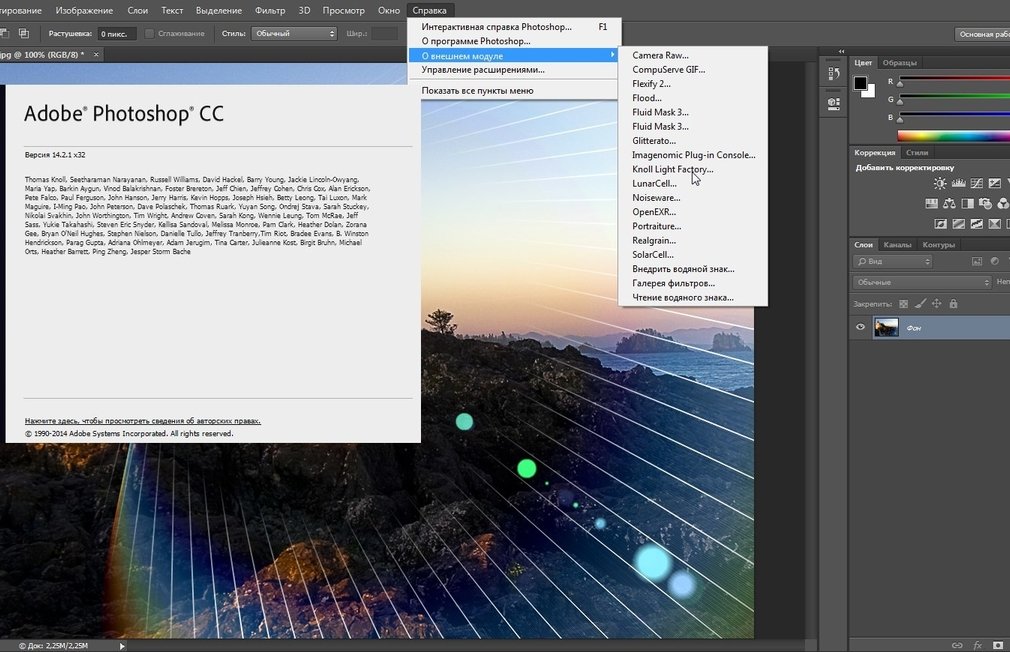1010x652 pixels.
Task: Open the Стиль dropdown in options bar
Action: (294, 34)
